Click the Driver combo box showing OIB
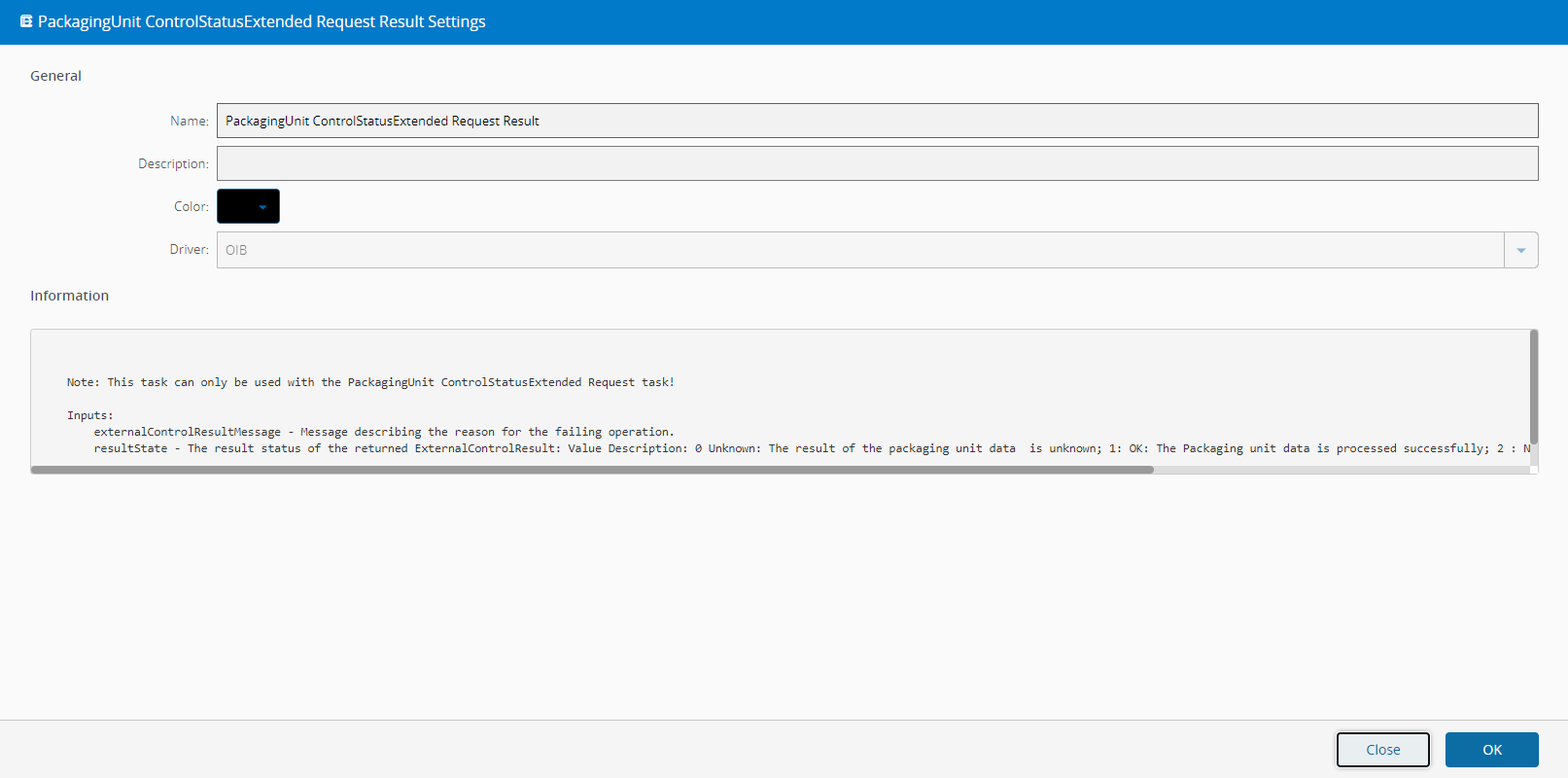The image size is (1568, 778). click(x=860, y=250)
